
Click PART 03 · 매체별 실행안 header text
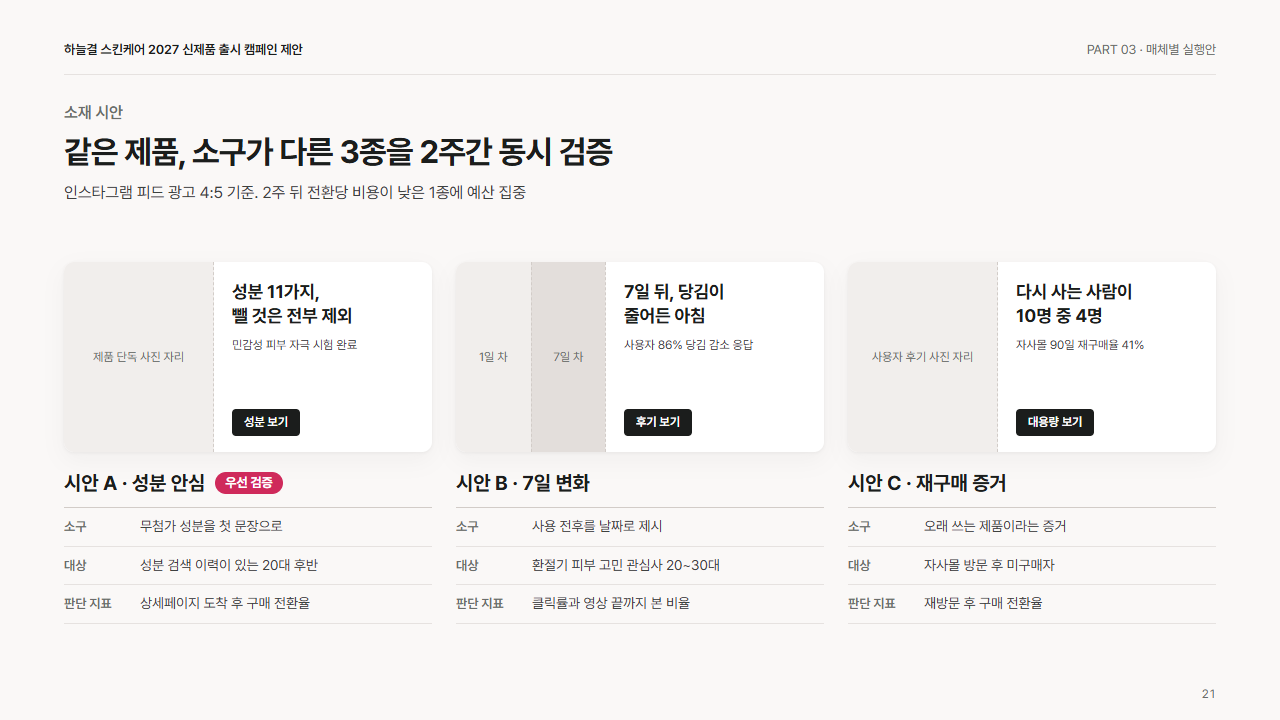[x=1151, y=49]
